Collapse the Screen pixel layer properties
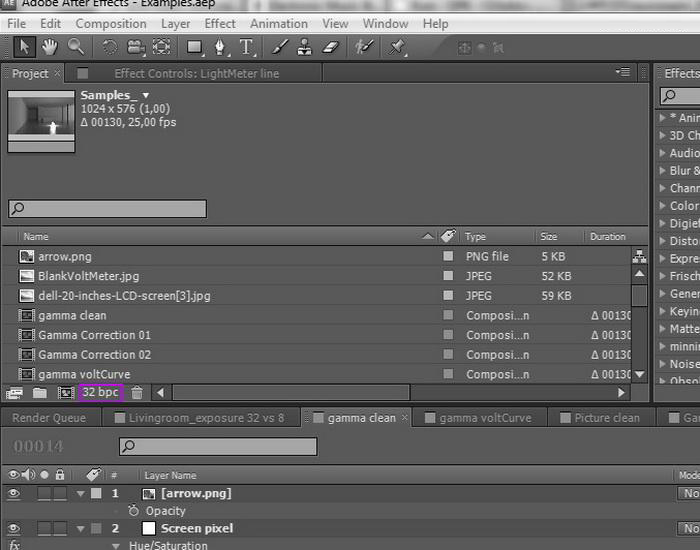 (81, 529)
